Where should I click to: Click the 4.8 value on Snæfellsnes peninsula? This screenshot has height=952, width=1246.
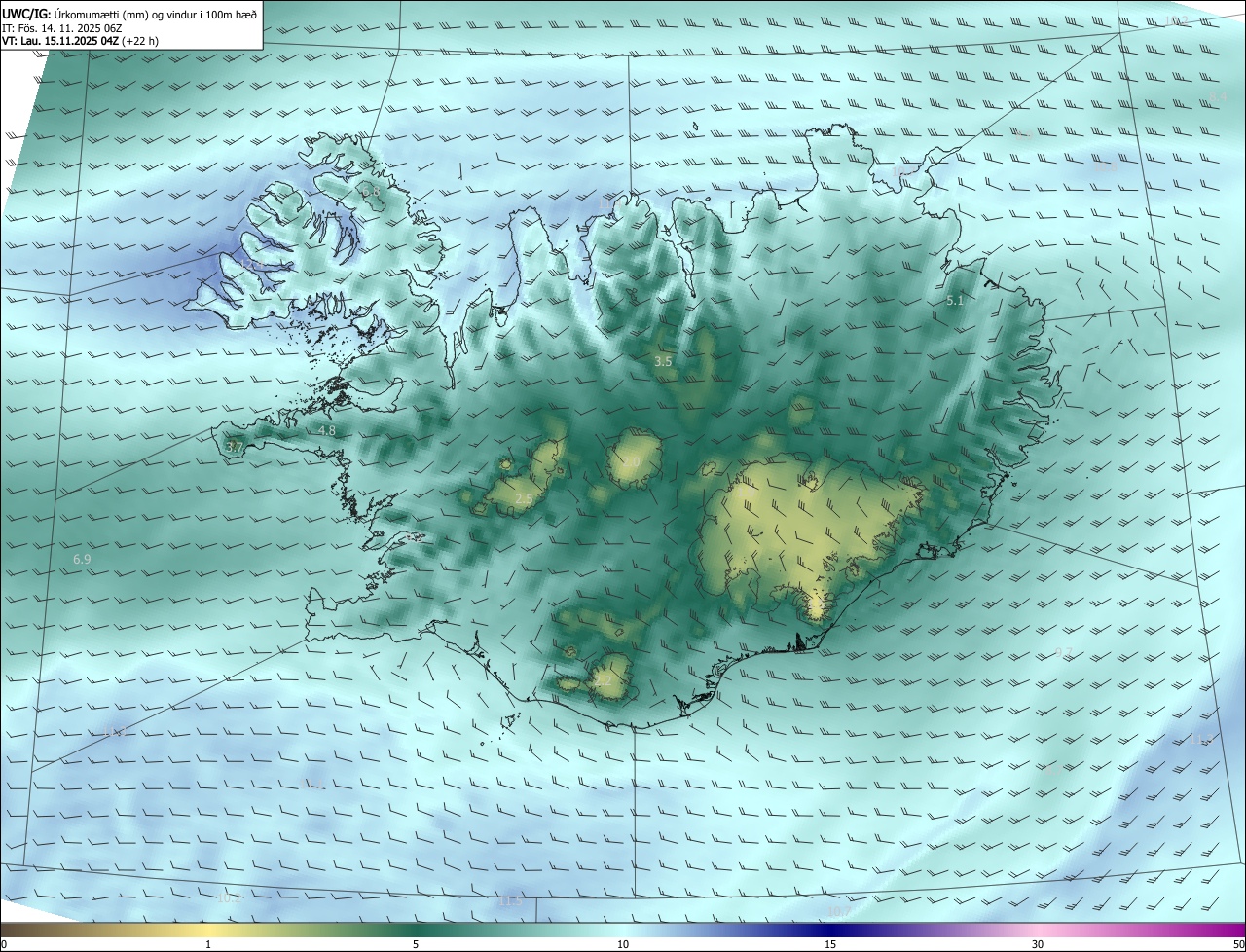point(327,430)
